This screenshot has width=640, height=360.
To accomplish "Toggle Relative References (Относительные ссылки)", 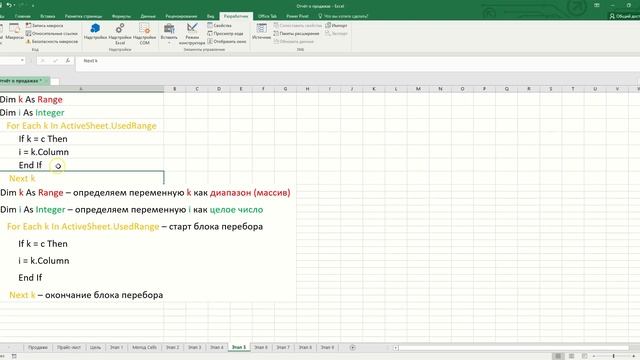I will tap(52, 33).
